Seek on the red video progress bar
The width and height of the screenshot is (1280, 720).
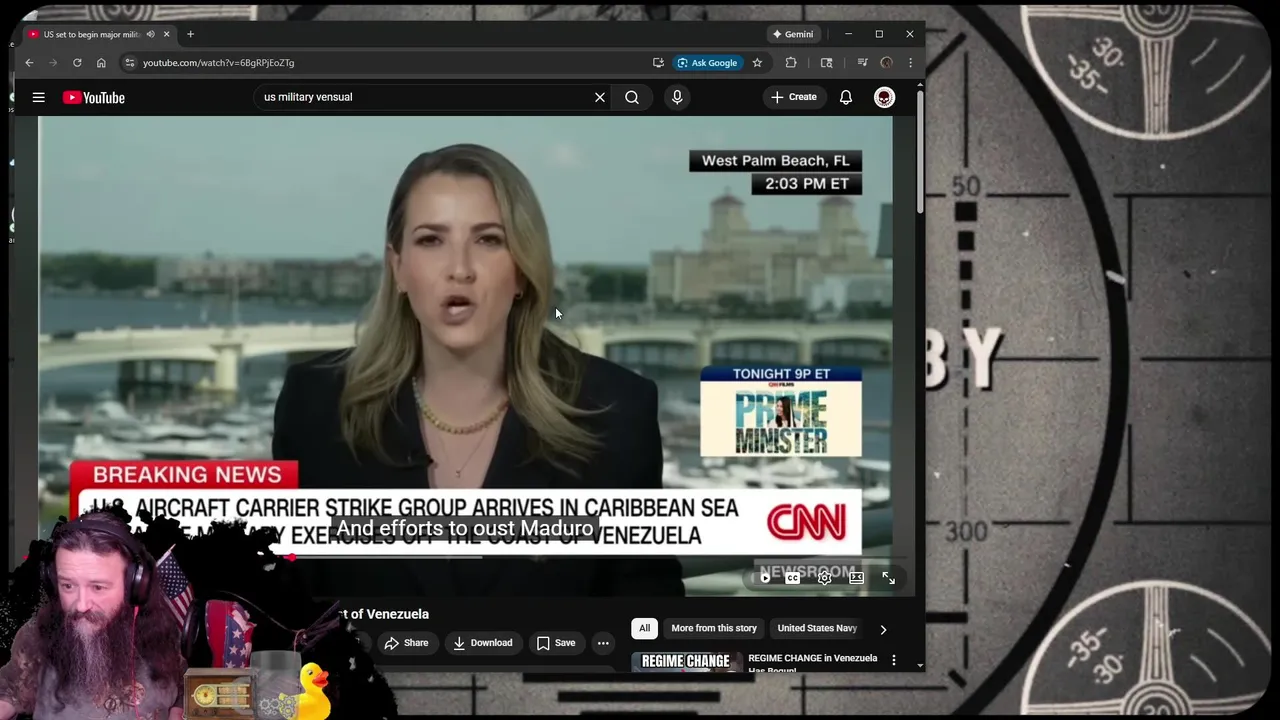point(465,557)
